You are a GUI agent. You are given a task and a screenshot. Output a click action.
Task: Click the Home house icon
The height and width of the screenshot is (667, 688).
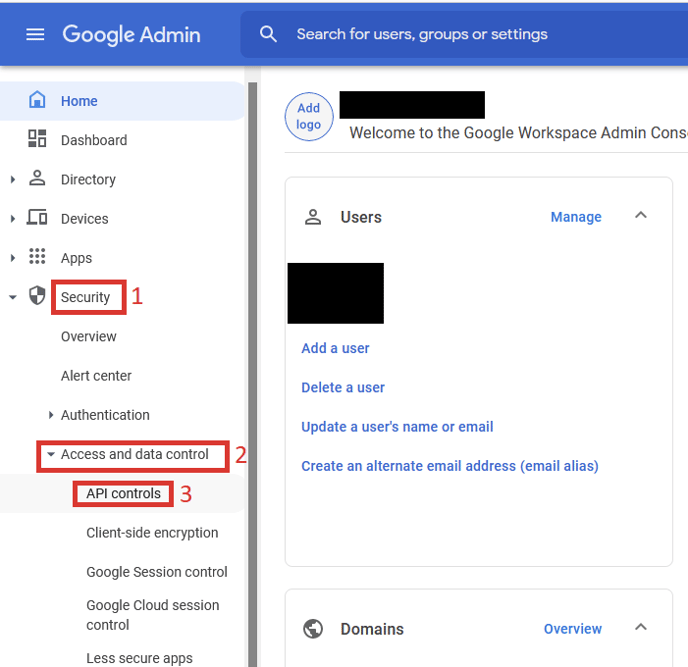[x=37, y=100]
